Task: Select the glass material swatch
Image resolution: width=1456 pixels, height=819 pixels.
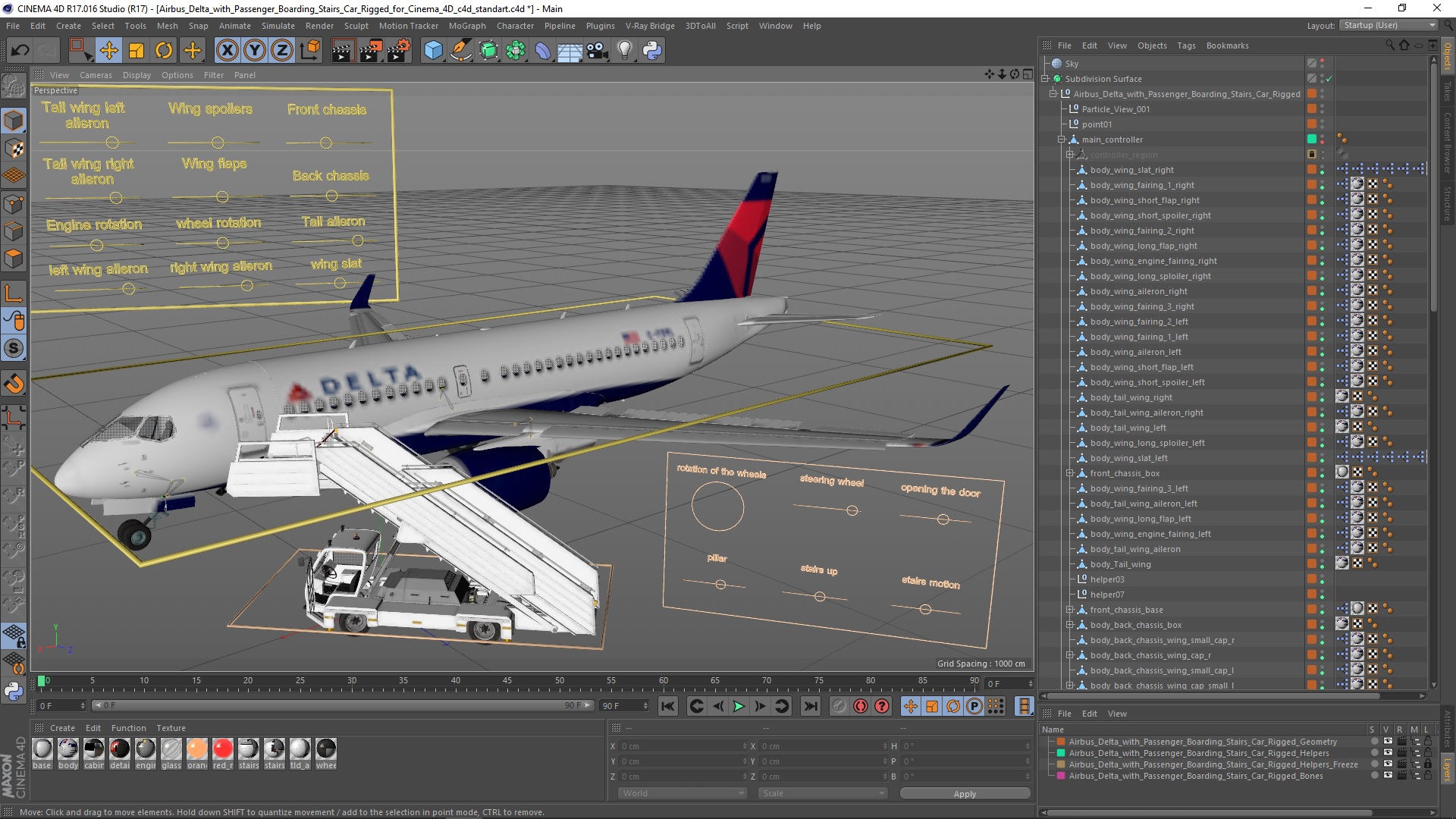Action: click(x=171, y=749)
